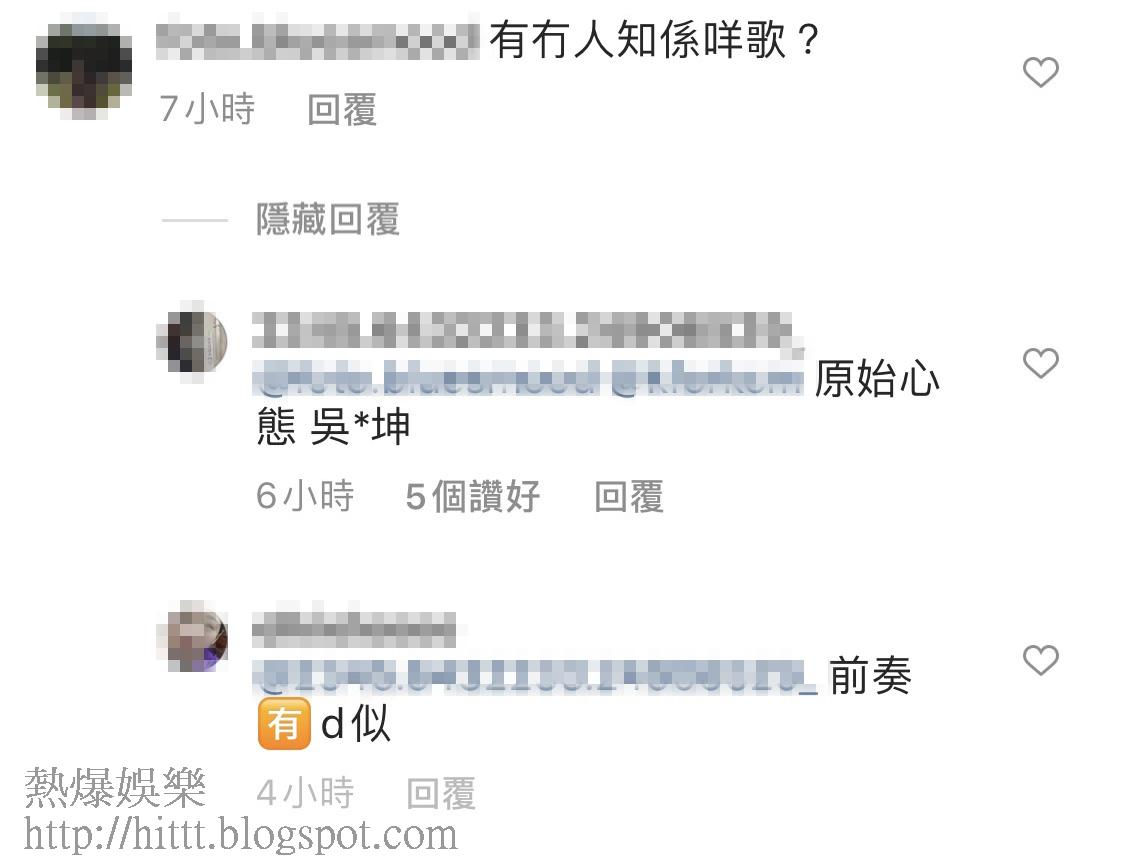Open the avatar beside the 前奏 reply
Image resolution: width=1125 pixels, height=861 pixels.
point(192,637)
